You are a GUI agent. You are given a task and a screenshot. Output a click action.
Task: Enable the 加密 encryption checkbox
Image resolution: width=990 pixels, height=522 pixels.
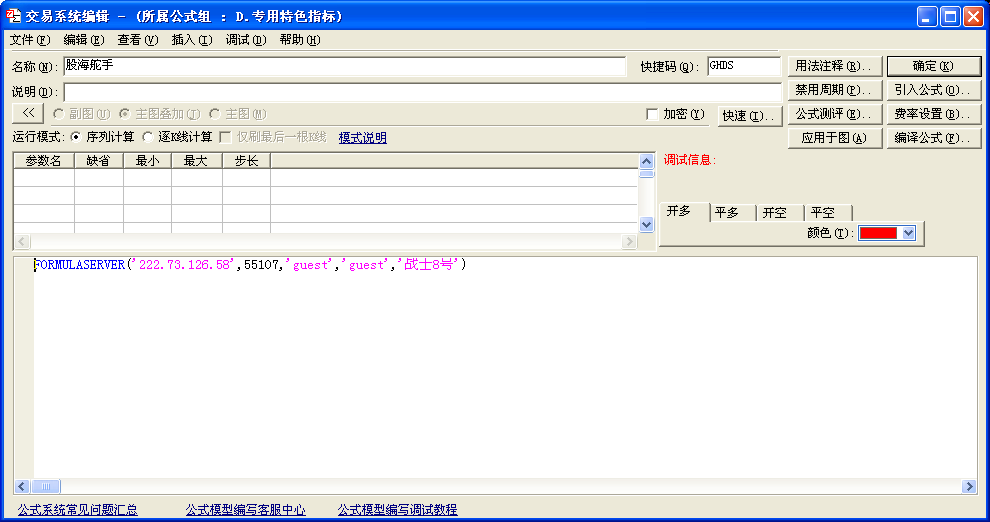(653, 115)
